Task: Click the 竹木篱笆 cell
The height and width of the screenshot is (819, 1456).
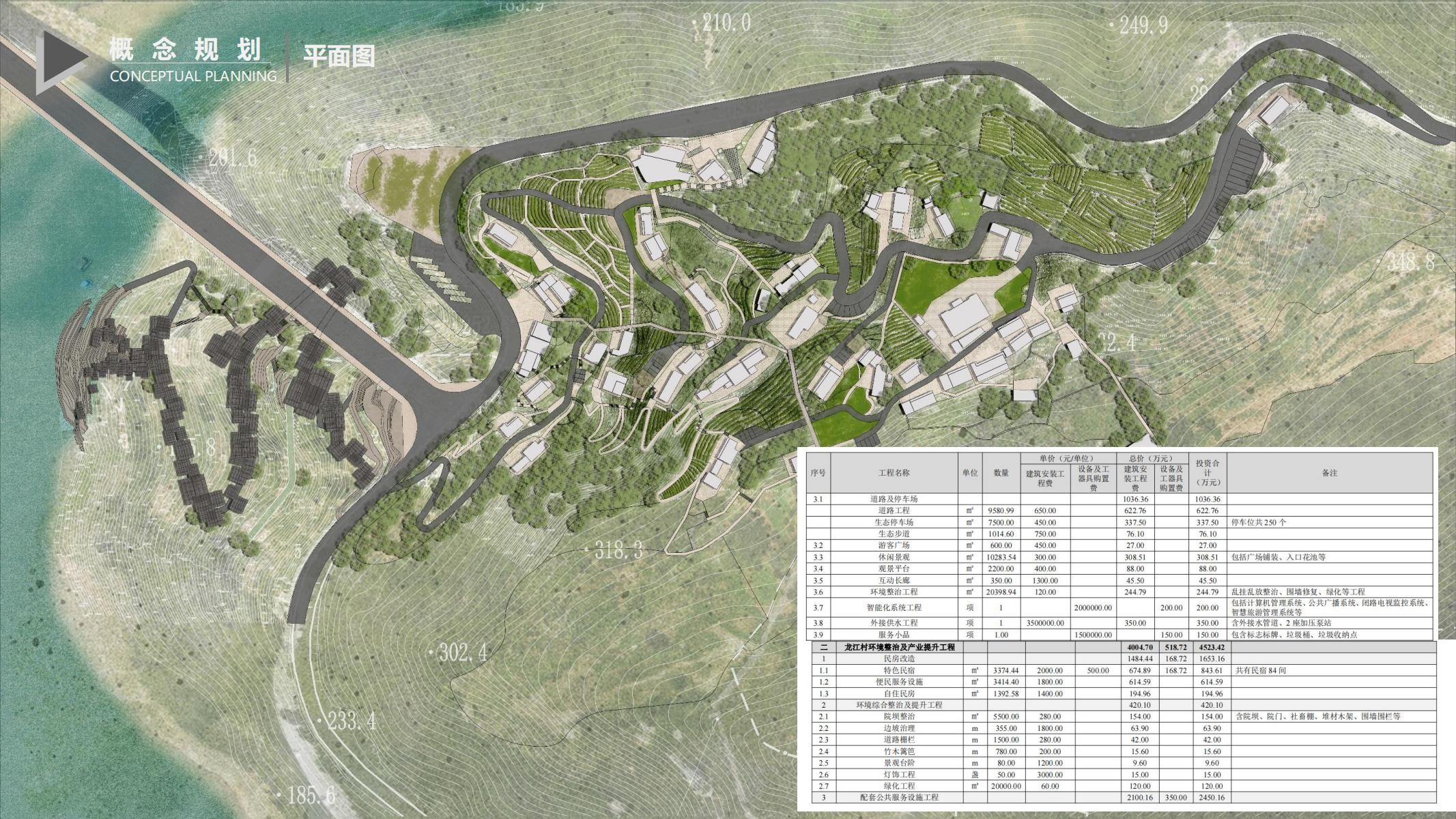Action: (900, 751)
